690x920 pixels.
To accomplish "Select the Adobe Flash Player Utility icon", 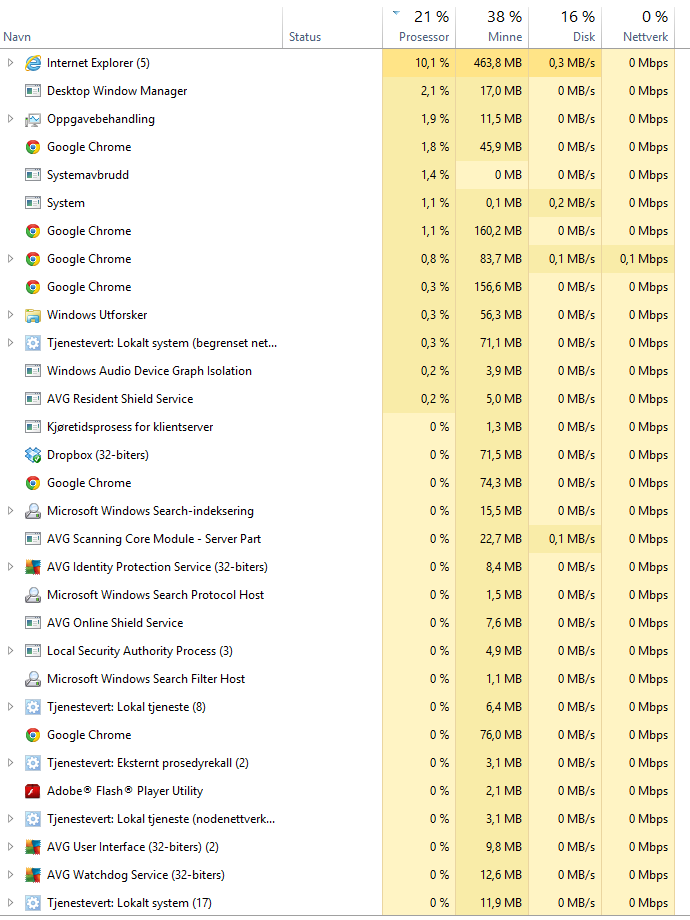I will [33, 791].
